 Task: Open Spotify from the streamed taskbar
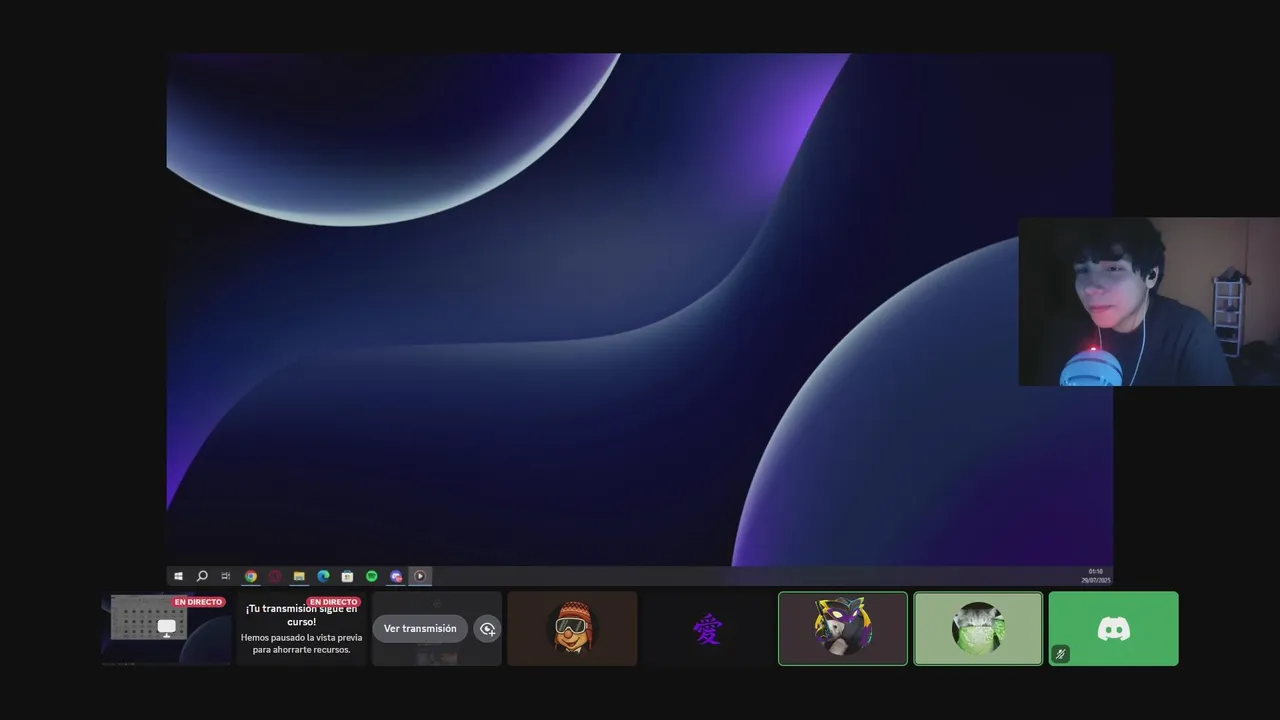pyautogui.click(x=372, y=576)
